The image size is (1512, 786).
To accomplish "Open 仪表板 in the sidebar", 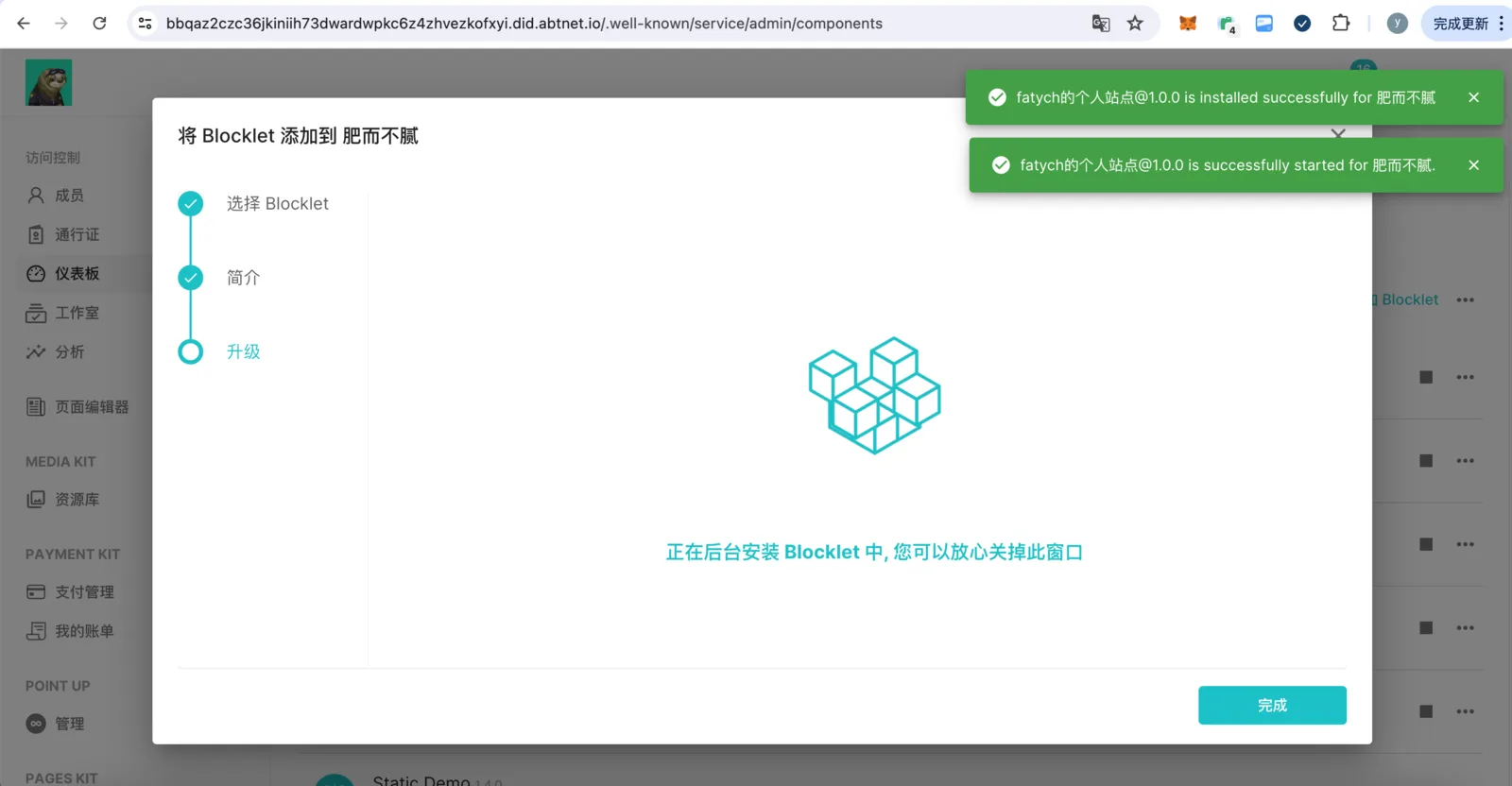I will pyautogui.click(x=77, y=273).
